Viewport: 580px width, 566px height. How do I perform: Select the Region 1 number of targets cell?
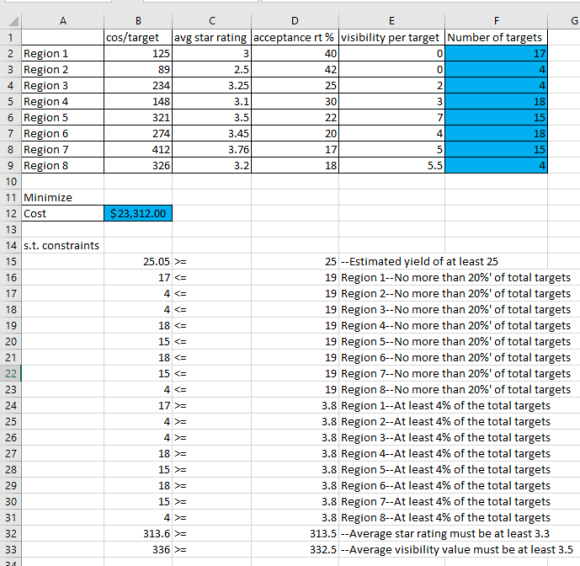[496, 54]
